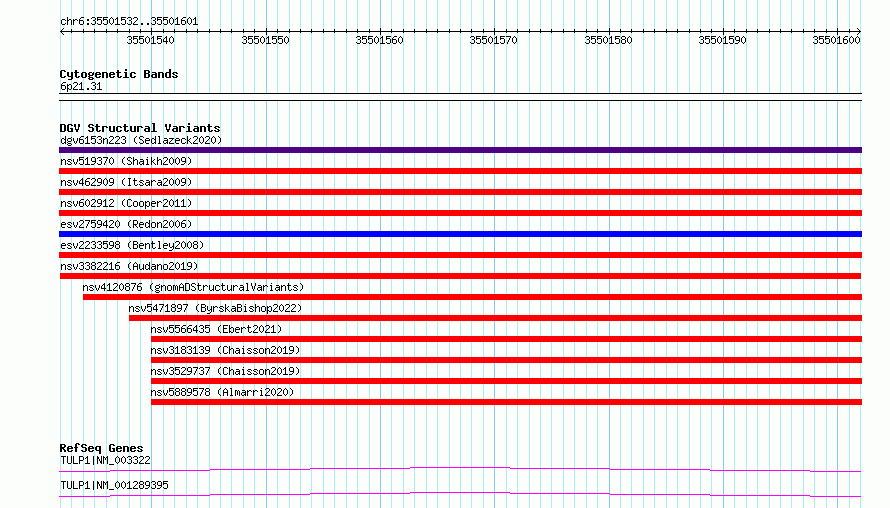The width and height of the screenshot is (890, 508).
Task: Open variant esv2233598 (Bentley2008) label
Action: (132, 245)
